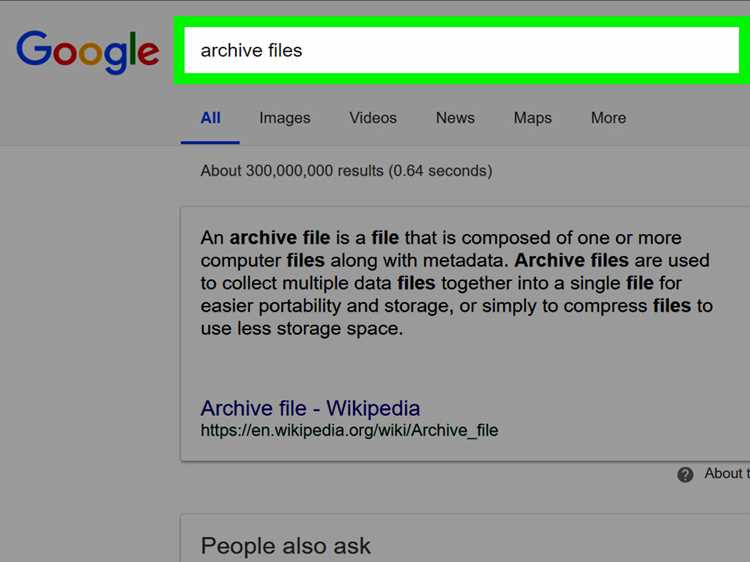Image resolution: width=750 pixels, height=562 pixels.
Task: Open the Maps tab
Action: click(x=533, y=118)
